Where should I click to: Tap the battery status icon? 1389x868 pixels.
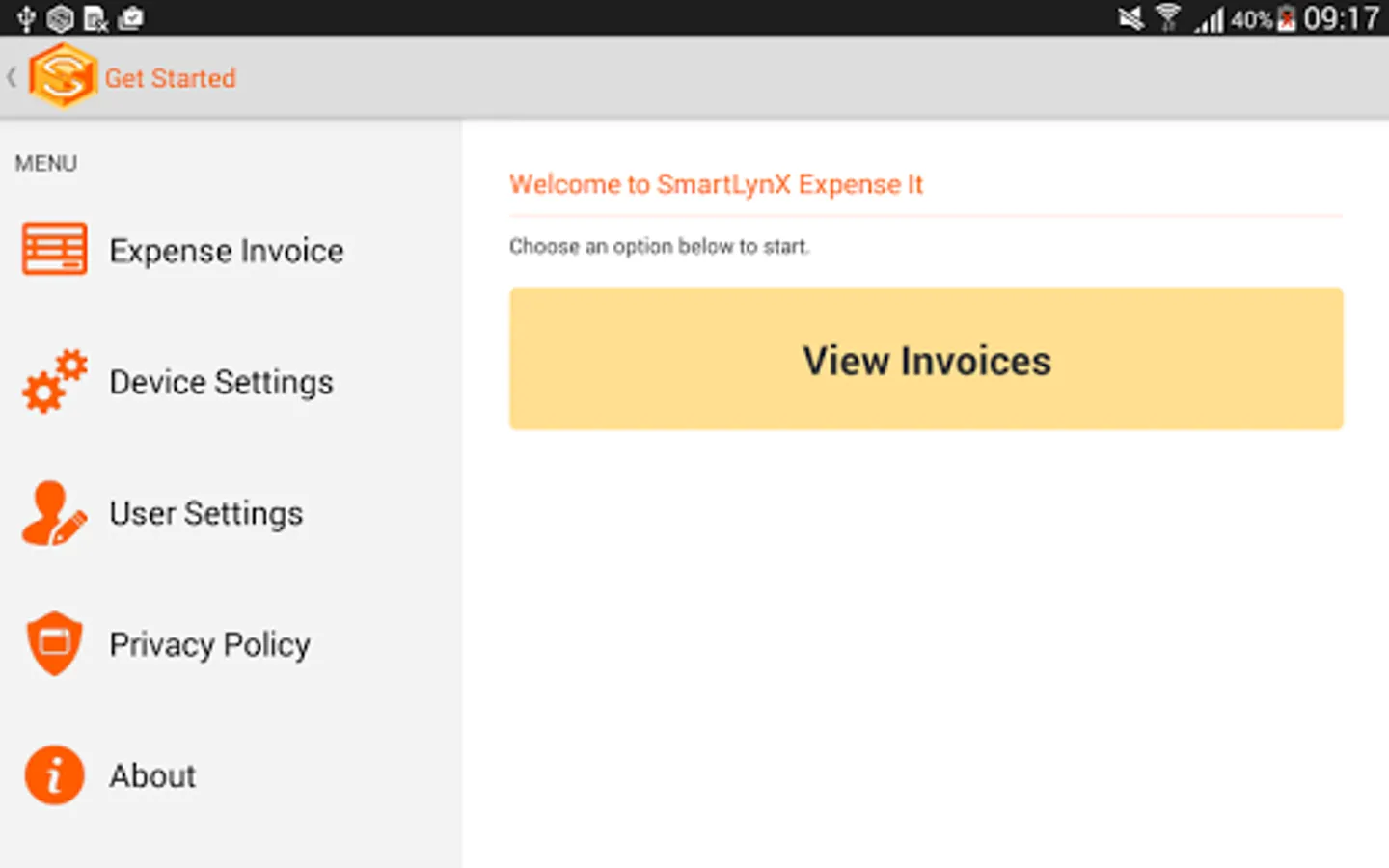coord(1286,18)
